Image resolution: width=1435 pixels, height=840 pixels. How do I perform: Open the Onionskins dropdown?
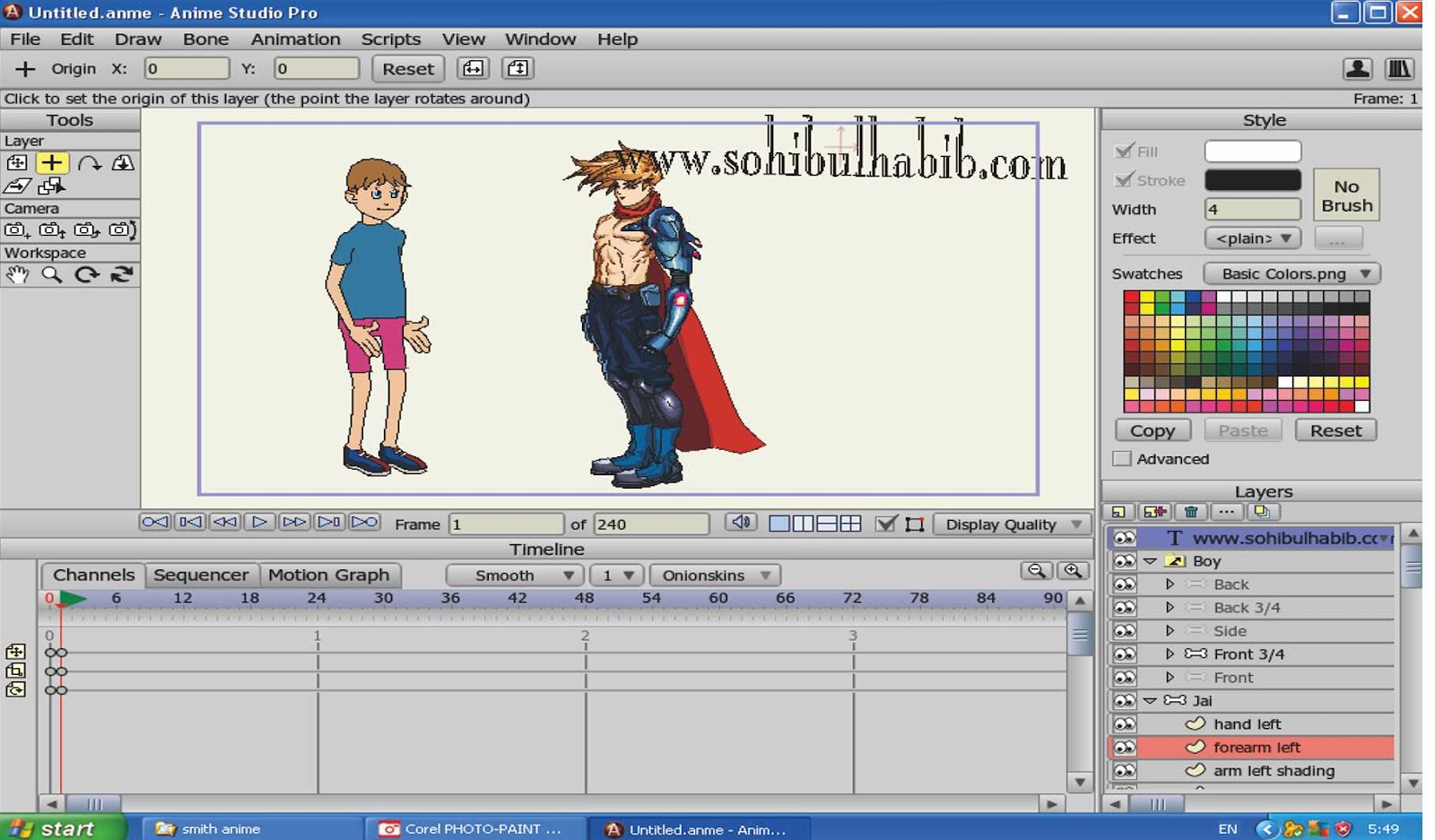(x=715, y=575)
